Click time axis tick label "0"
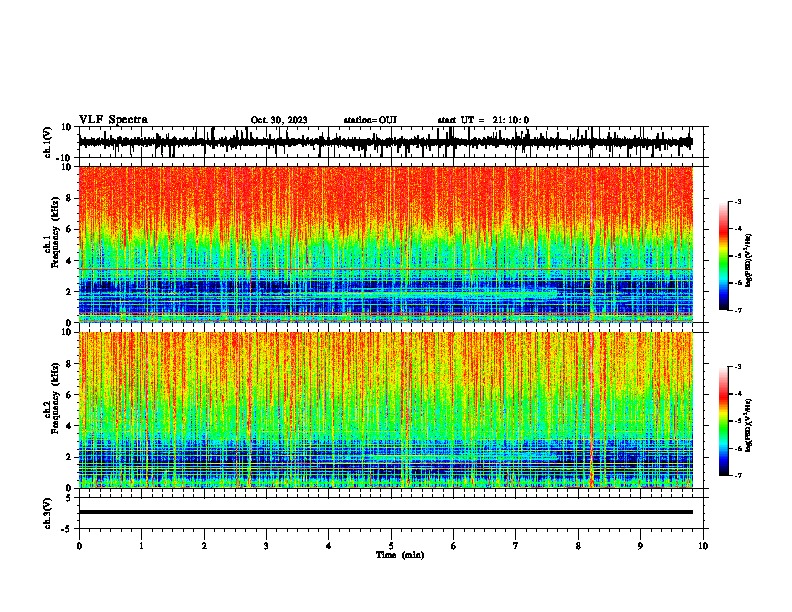This screenshot has height=612, width=792. click(79, 546)
